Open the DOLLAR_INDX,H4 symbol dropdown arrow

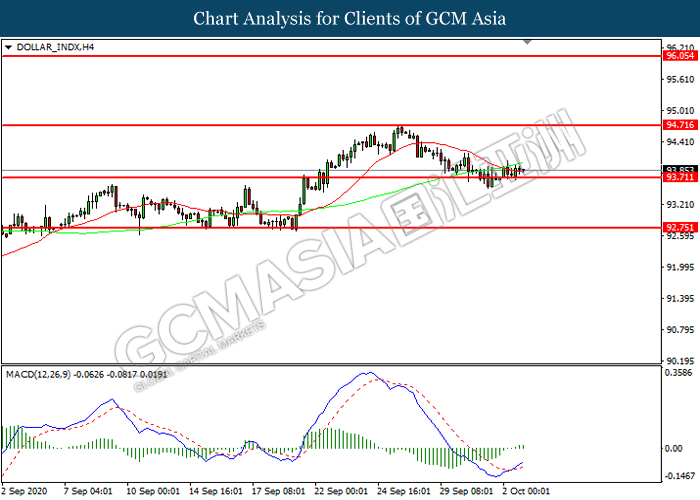coord(8,47)
